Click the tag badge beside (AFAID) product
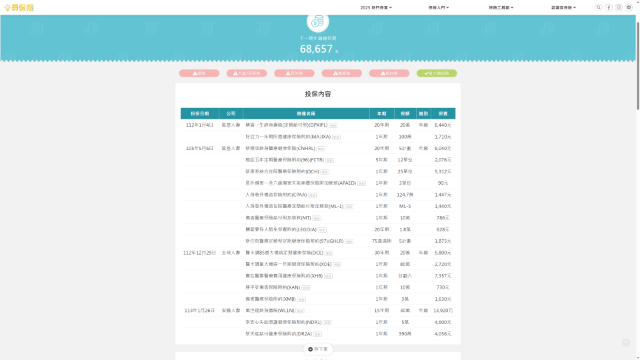The width and height of the screenshot is (640, 360). (x=362, y=183)
